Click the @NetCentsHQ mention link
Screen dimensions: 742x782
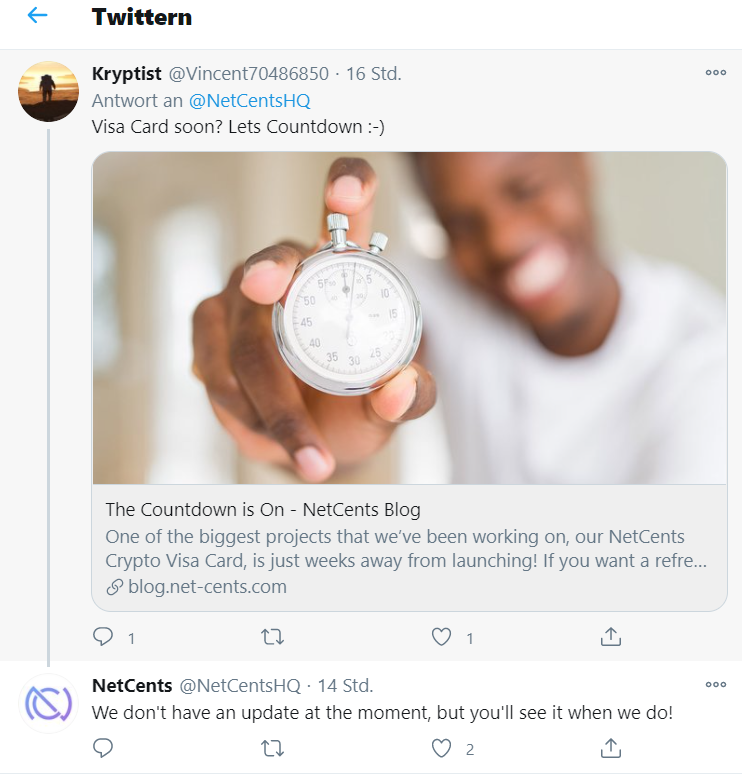pos(249,101)
